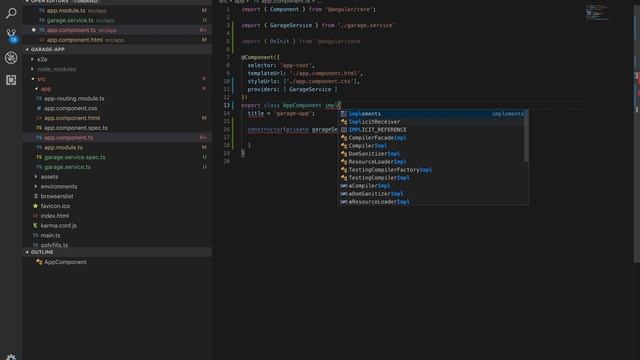Choose the DomSanitizerImpl suggestion
The width and height of the screenshot is (640, 360).
click(x=432, y=154)
